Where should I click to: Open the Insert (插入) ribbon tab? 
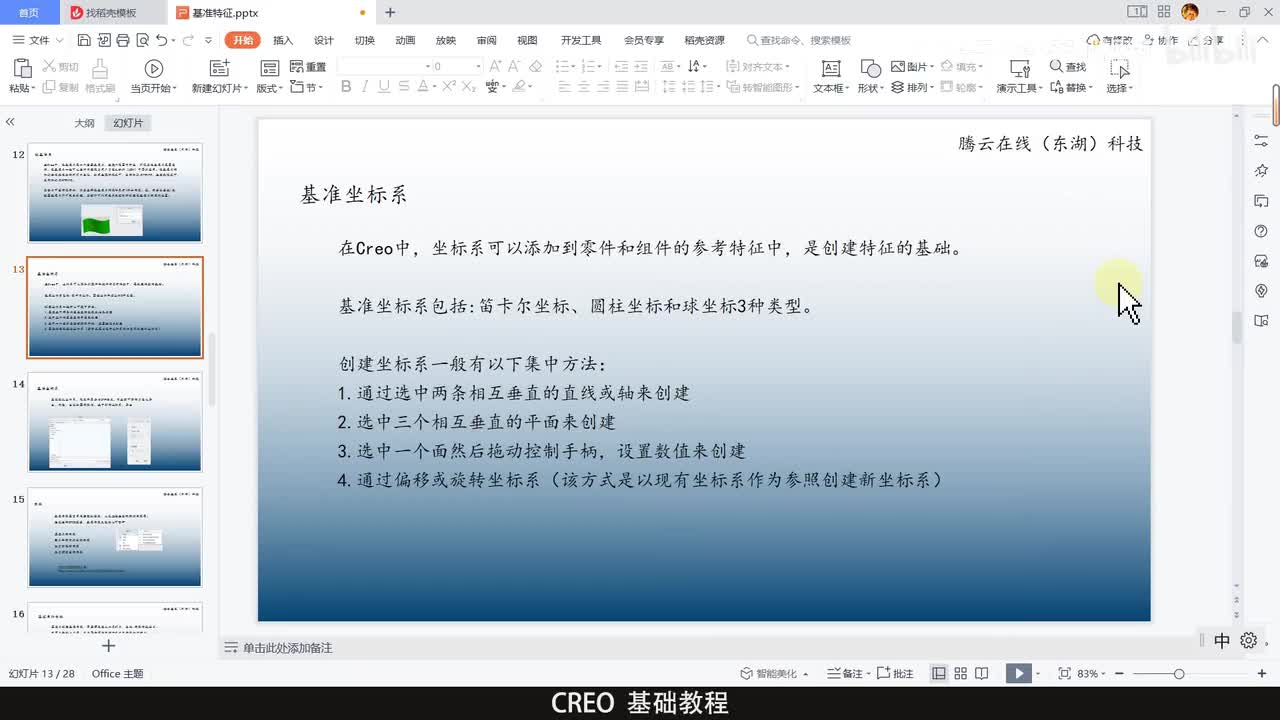point(283,40)
